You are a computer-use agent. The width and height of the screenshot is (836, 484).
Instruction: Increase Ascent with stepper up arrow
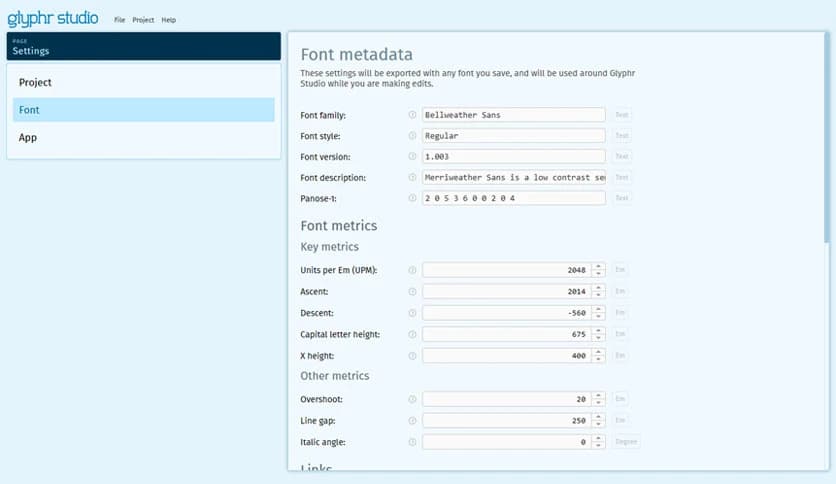pyautogui.click(x=598, y=287)
